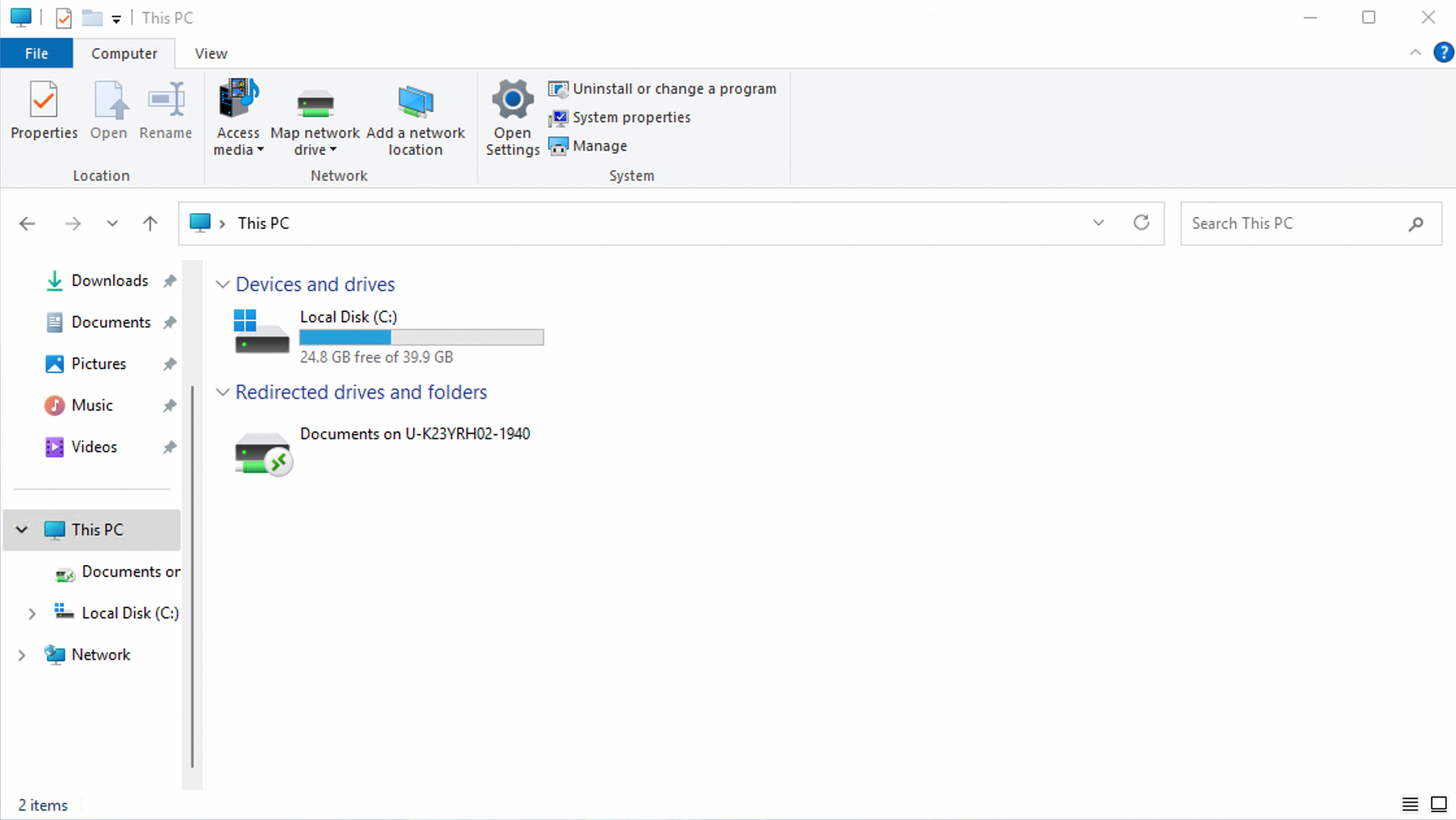
Task: Click the Properties ribbon icon
Action: 44,101
